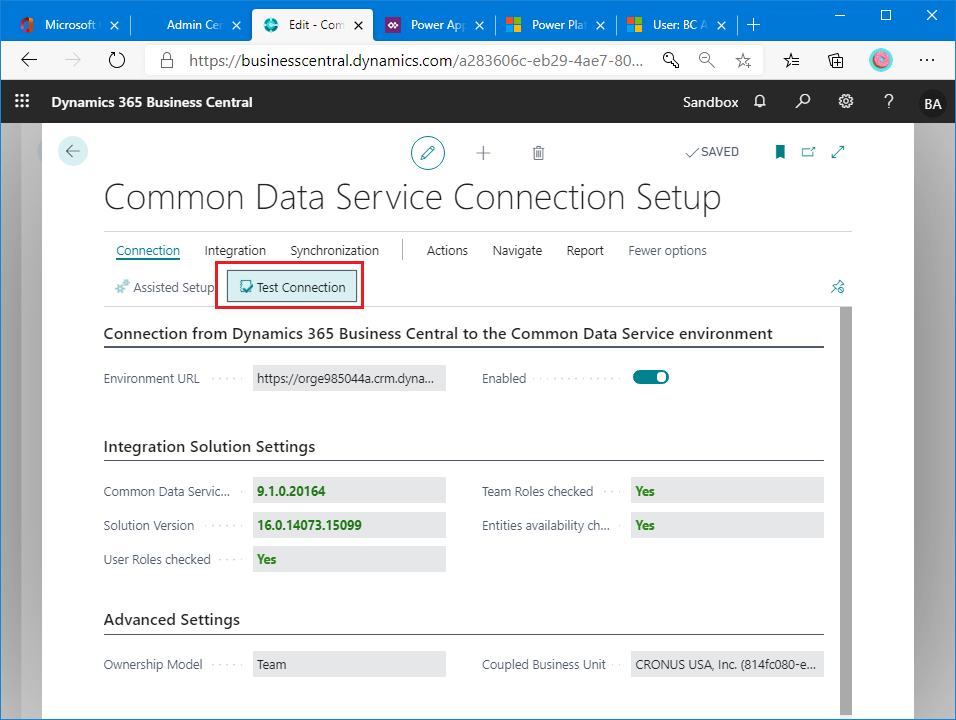Click the Integration Solution Settings heading
This screenshot has height=720, width=956.
pos(209,446)
